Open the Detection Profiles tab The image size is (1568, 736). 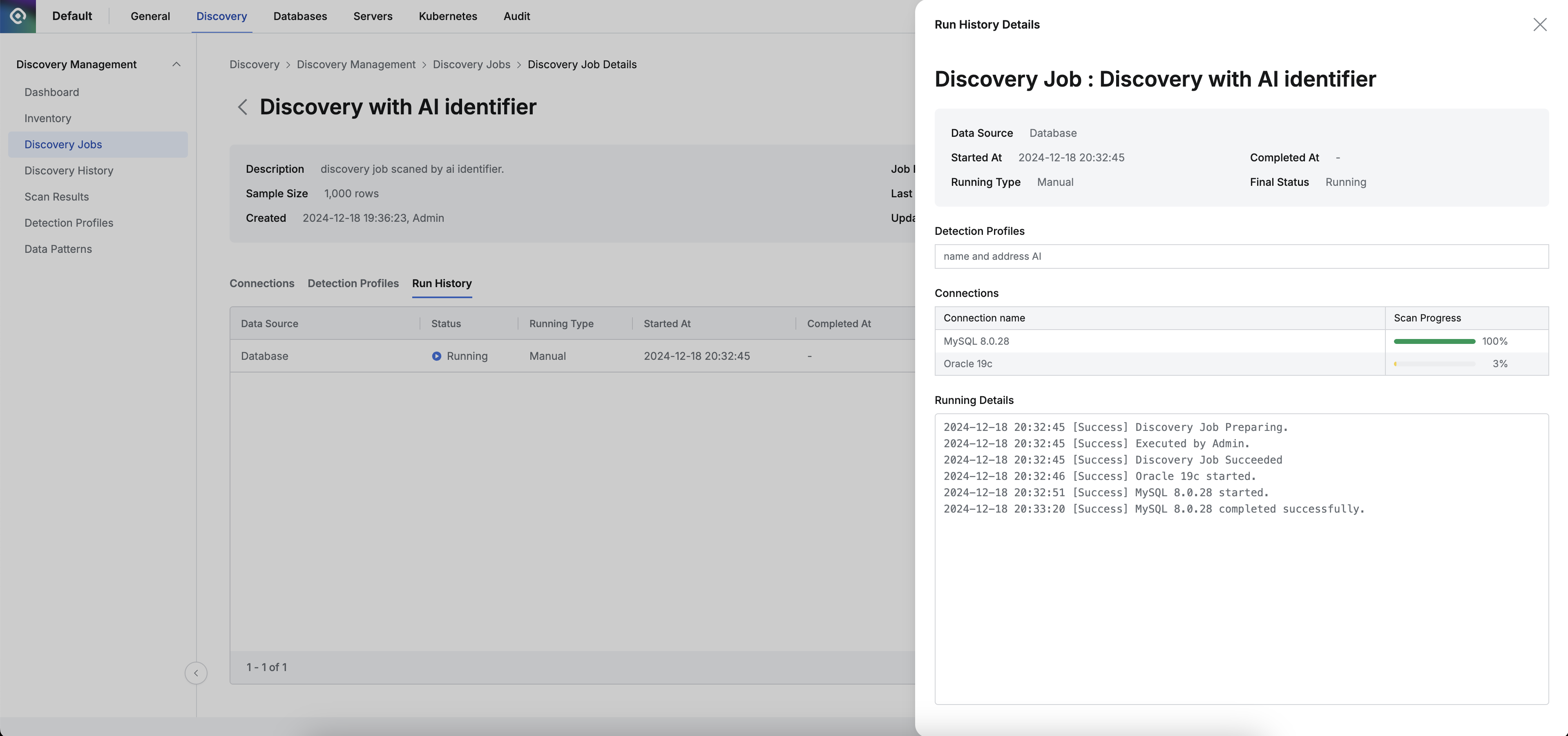point(353,284)
